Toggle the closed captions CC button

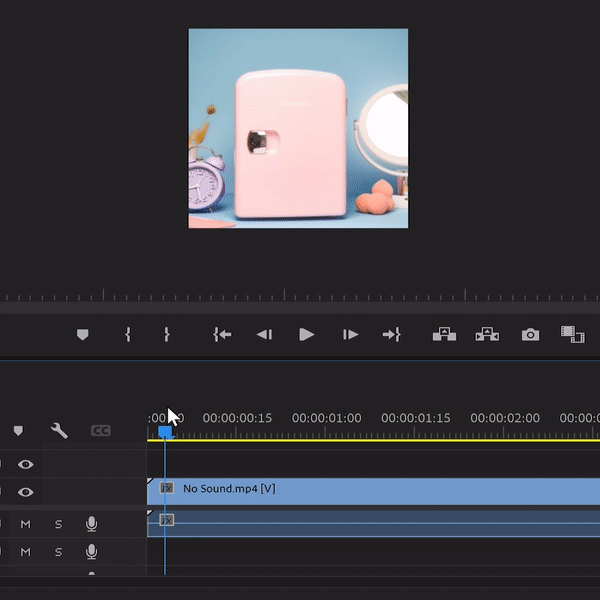click(101, 431)
